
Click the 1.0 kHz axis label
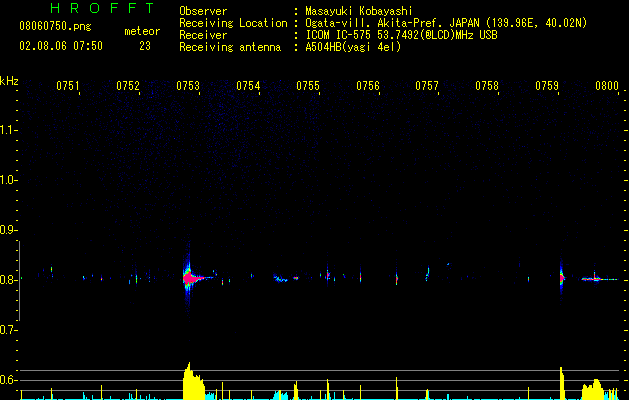coord(7,180)
